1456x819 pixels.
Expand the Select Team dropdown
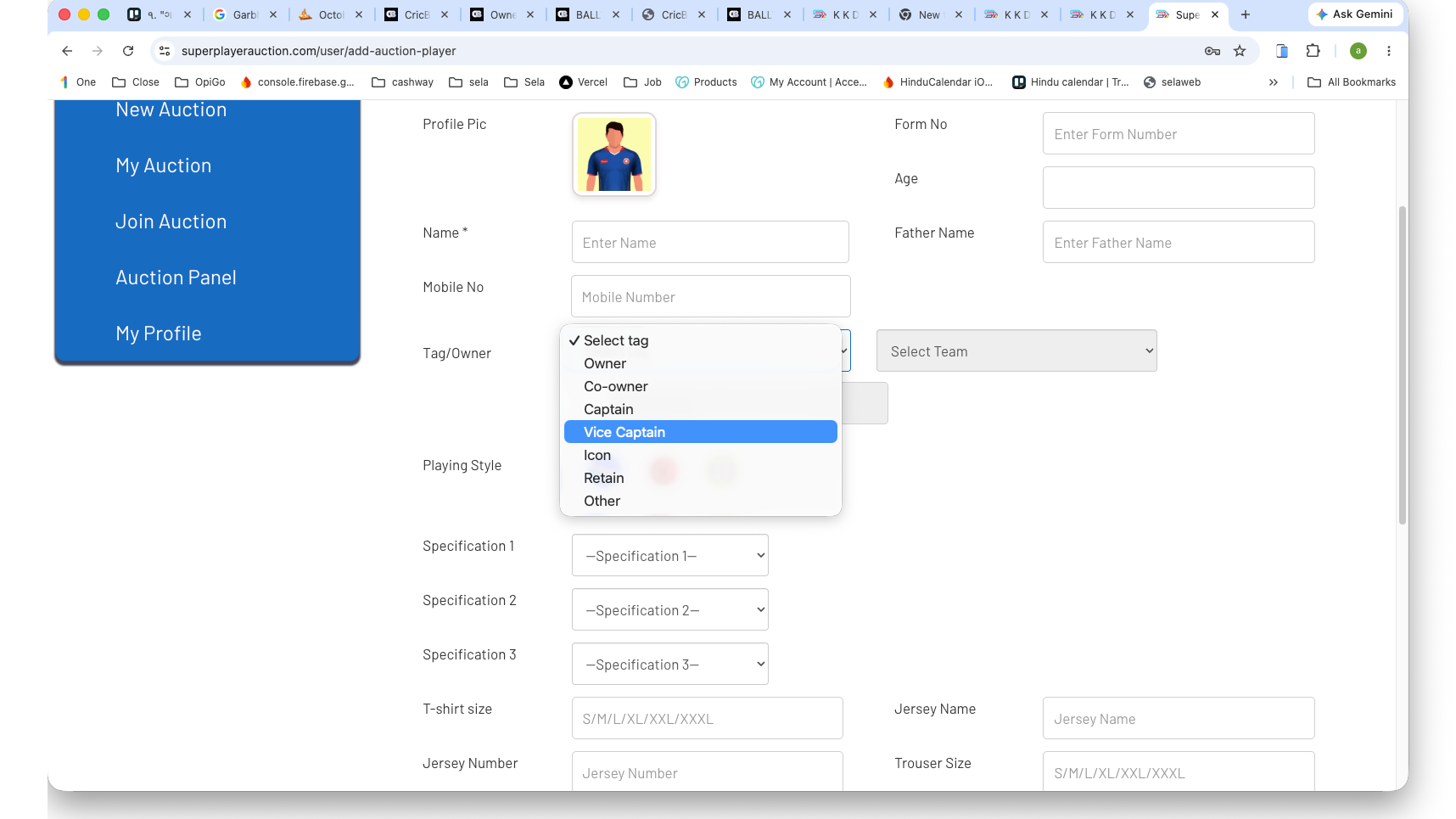1016,351
